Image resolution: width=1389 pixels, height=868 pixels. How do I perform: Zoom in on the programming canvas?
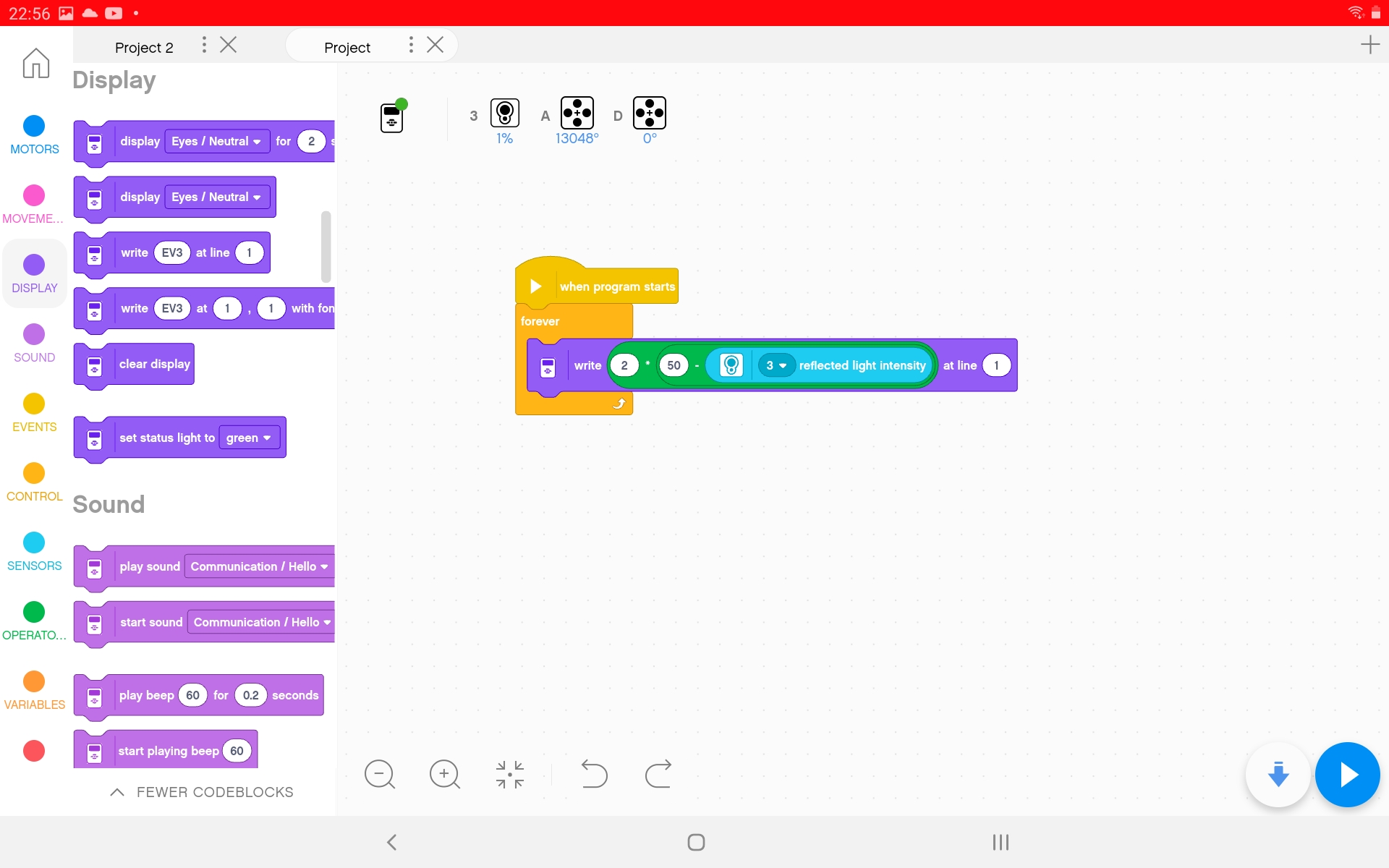click(446, 774)
